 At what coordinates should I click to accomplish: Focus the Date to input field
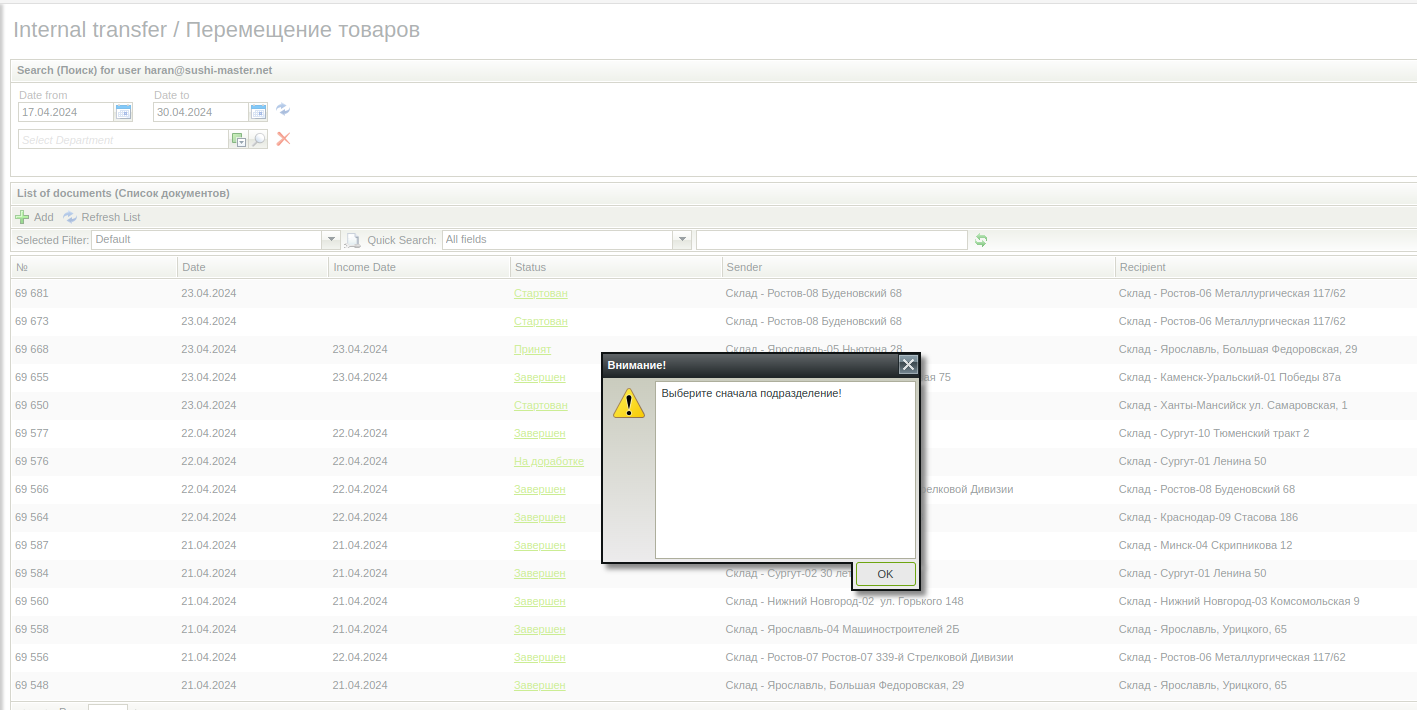(201, 112)
